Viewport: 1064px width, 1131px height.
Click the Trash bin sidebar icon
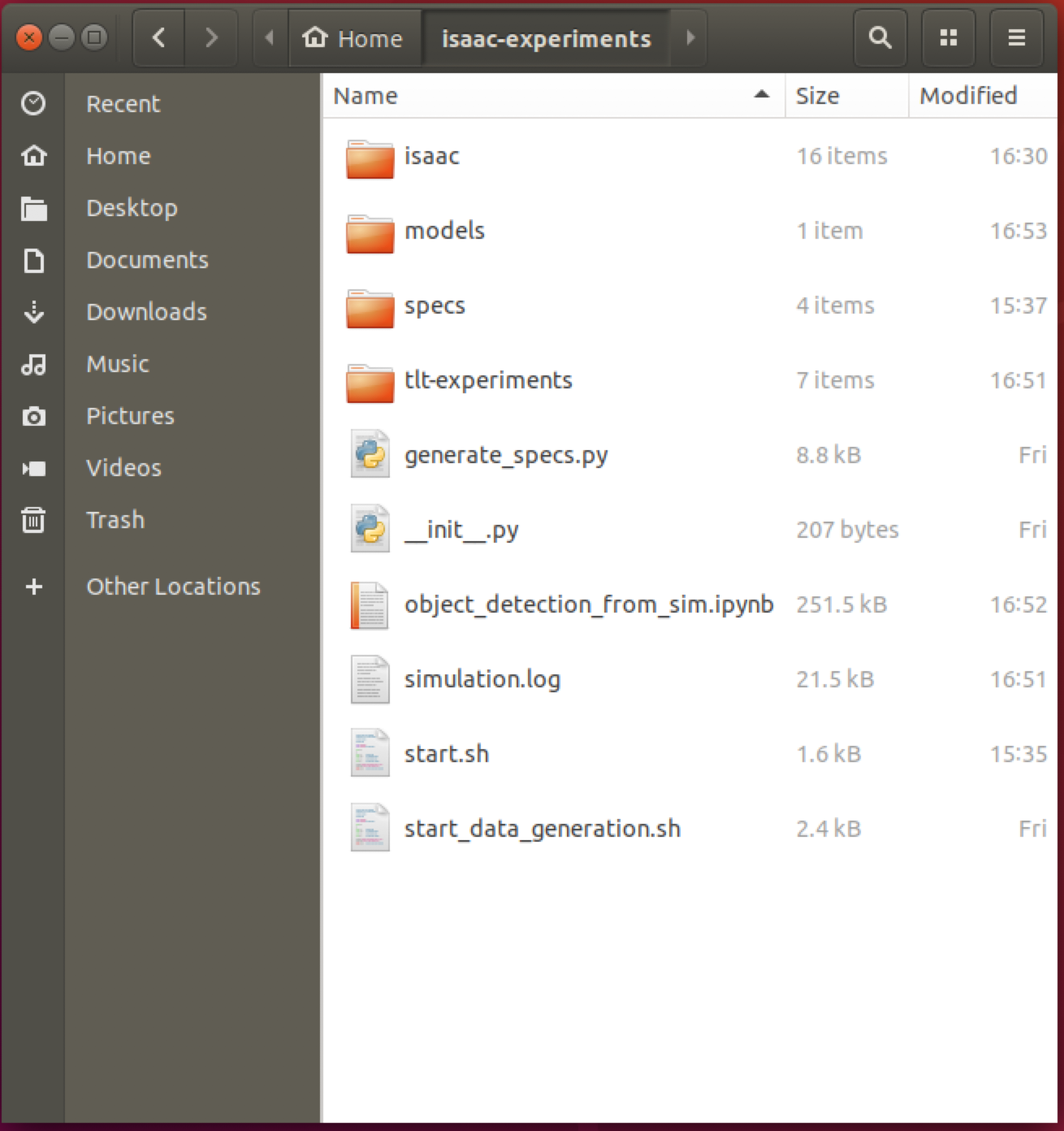tap(33, 520)
